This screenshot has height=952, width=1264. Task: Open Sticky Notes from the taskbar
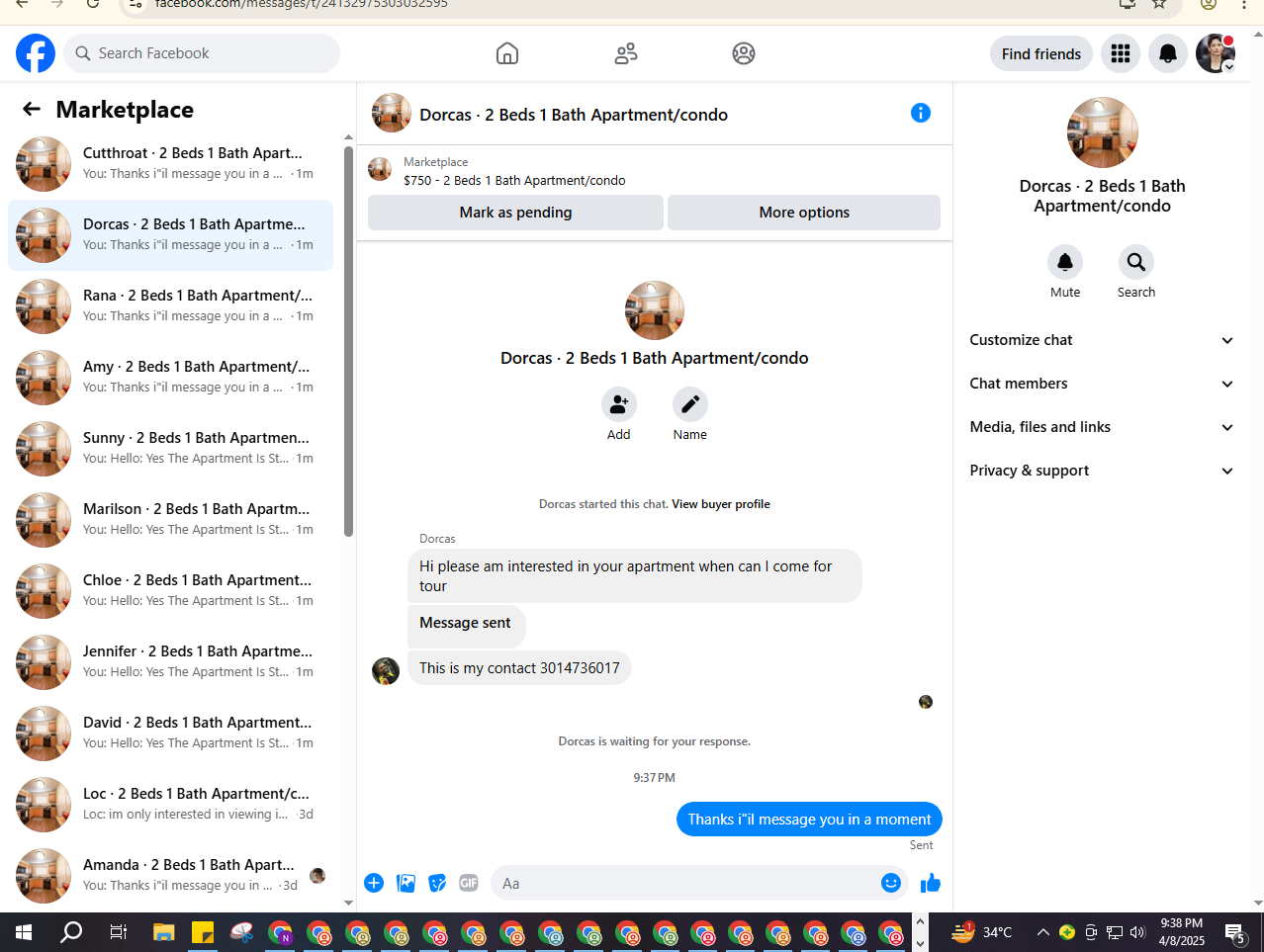pyautogui.click(x=203, y=931)
